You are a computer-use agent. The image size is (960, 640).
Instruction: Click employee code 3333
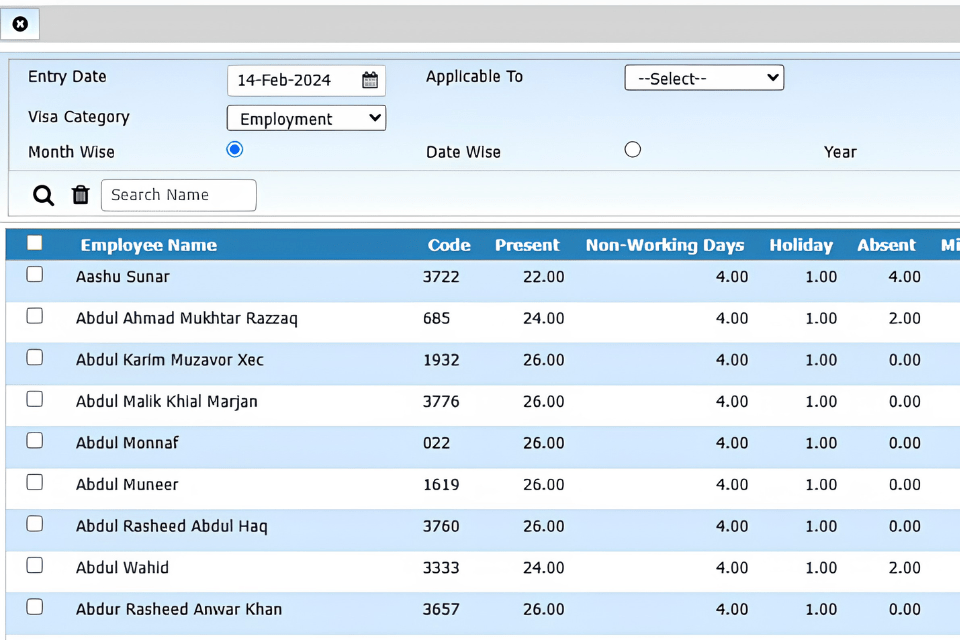[x=441, y=568]
